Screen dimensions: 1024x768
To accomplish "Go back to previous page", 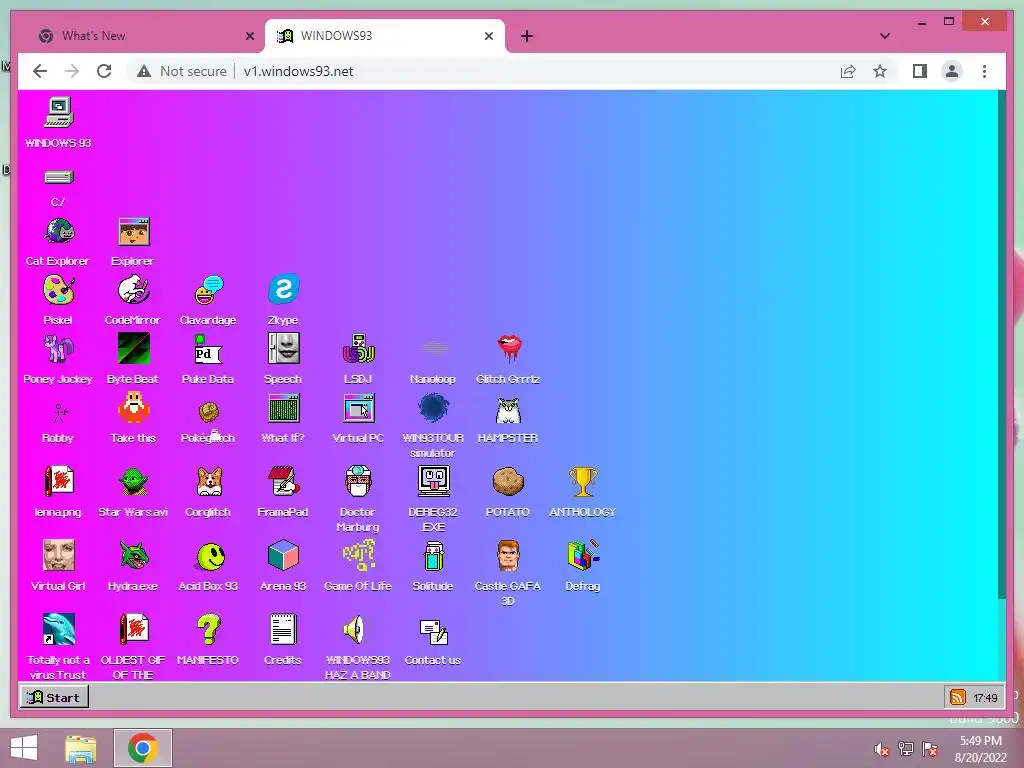I will coord(40,71).
